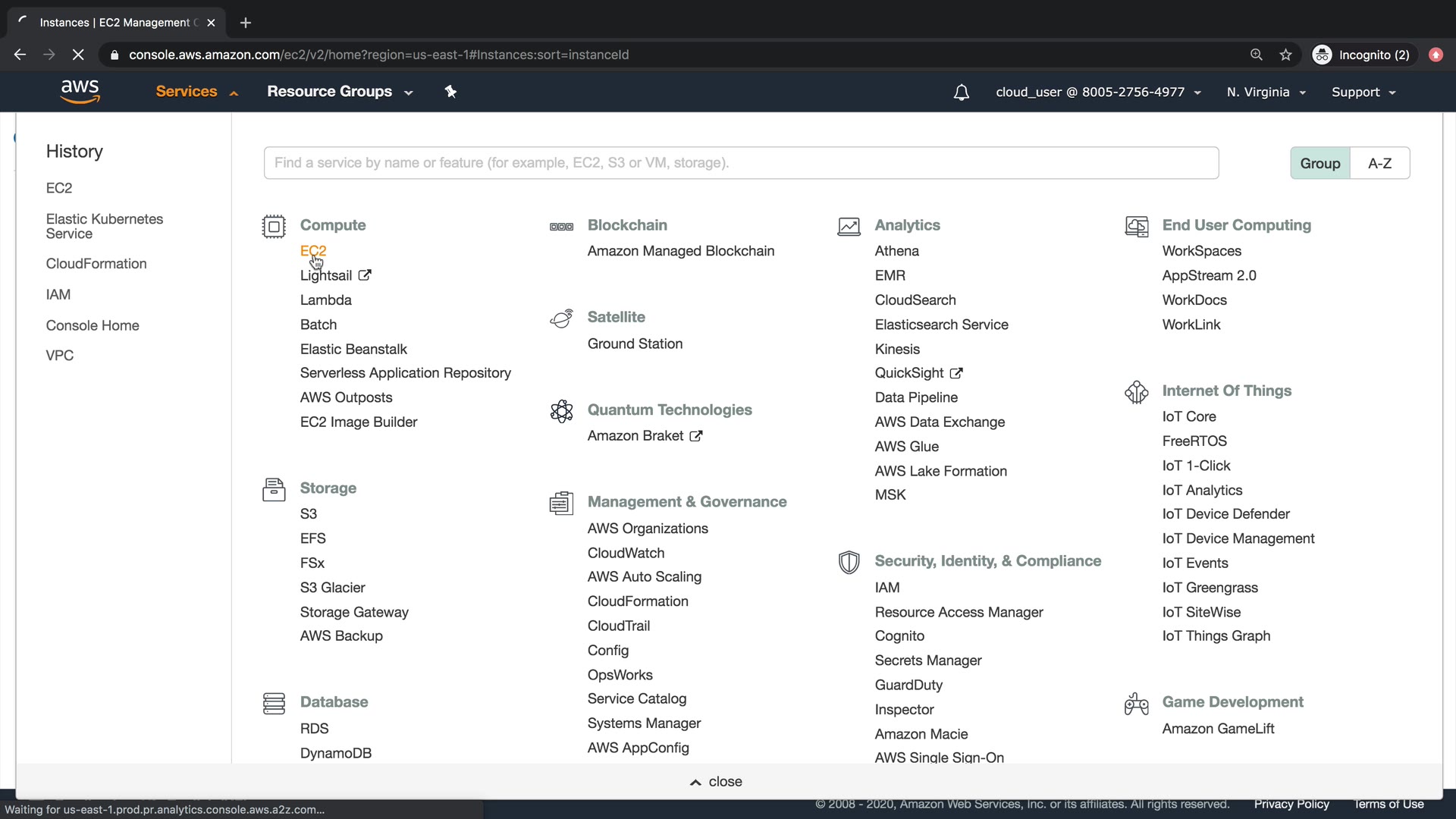Click the bookmark star icon
Image resolution: width=1456 pixels, height=819 pixels.
[1285, 55]
